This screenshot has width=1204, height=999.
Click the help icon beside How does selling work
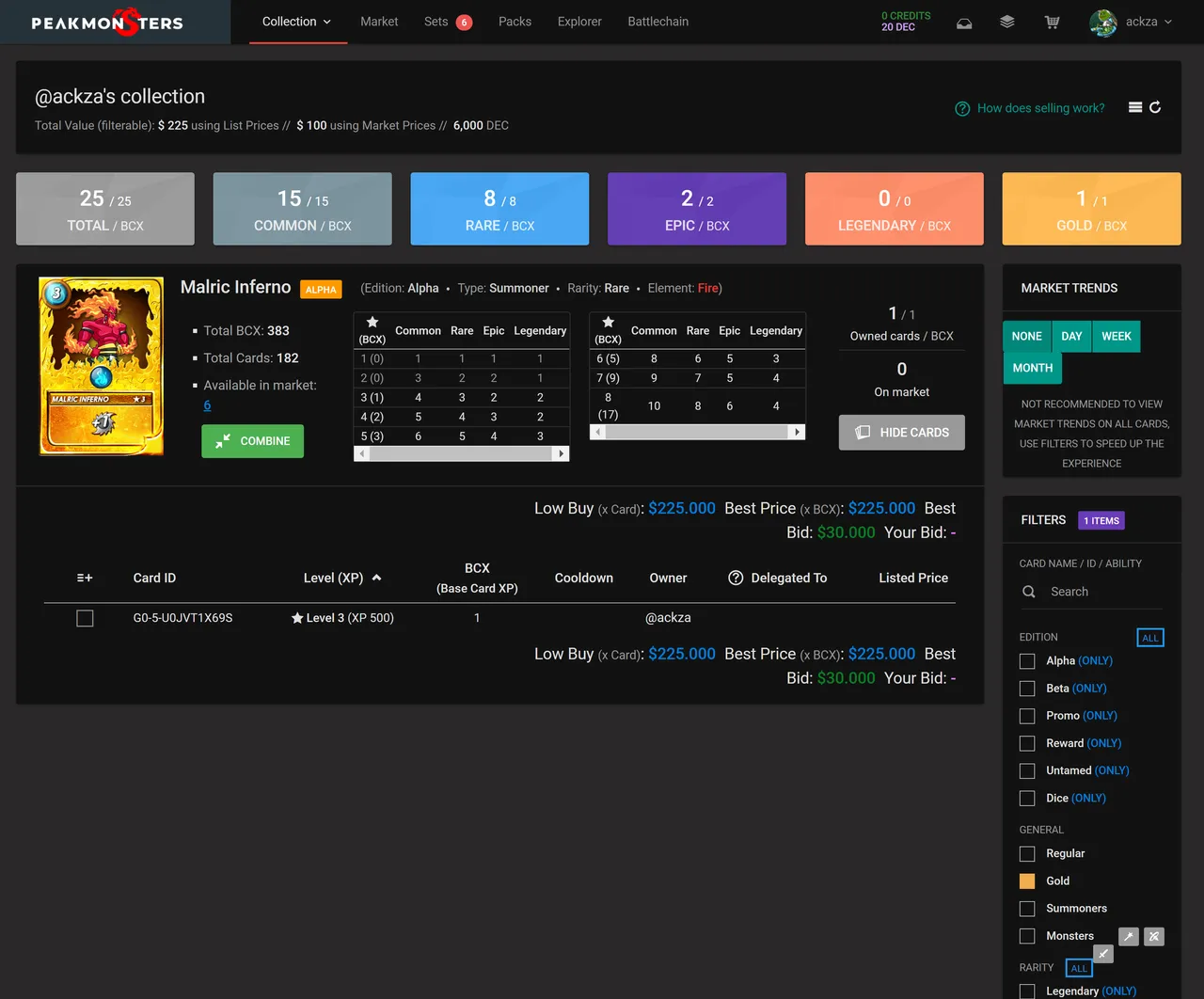962,109
